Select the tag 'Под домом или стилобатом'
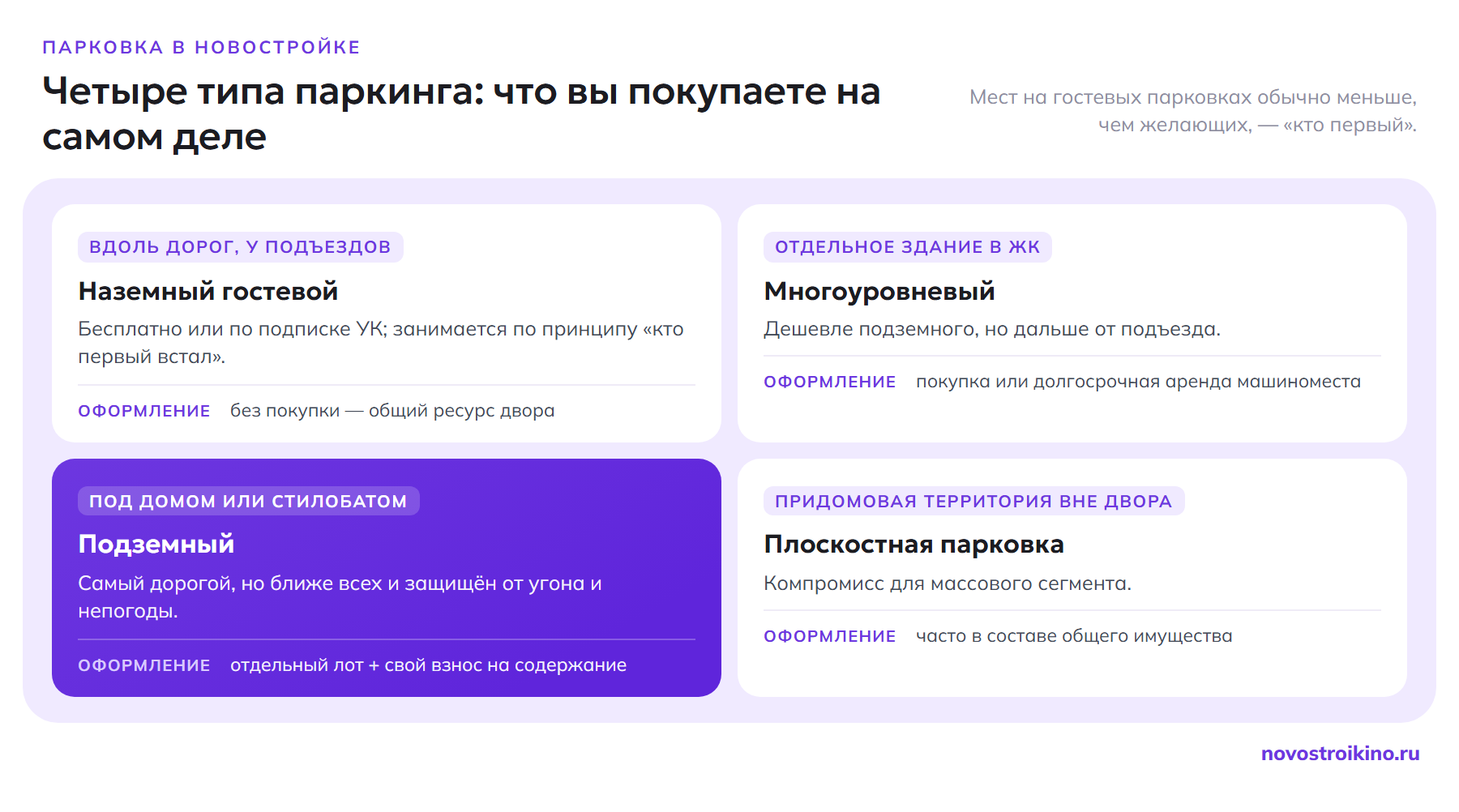 [248, 501]
